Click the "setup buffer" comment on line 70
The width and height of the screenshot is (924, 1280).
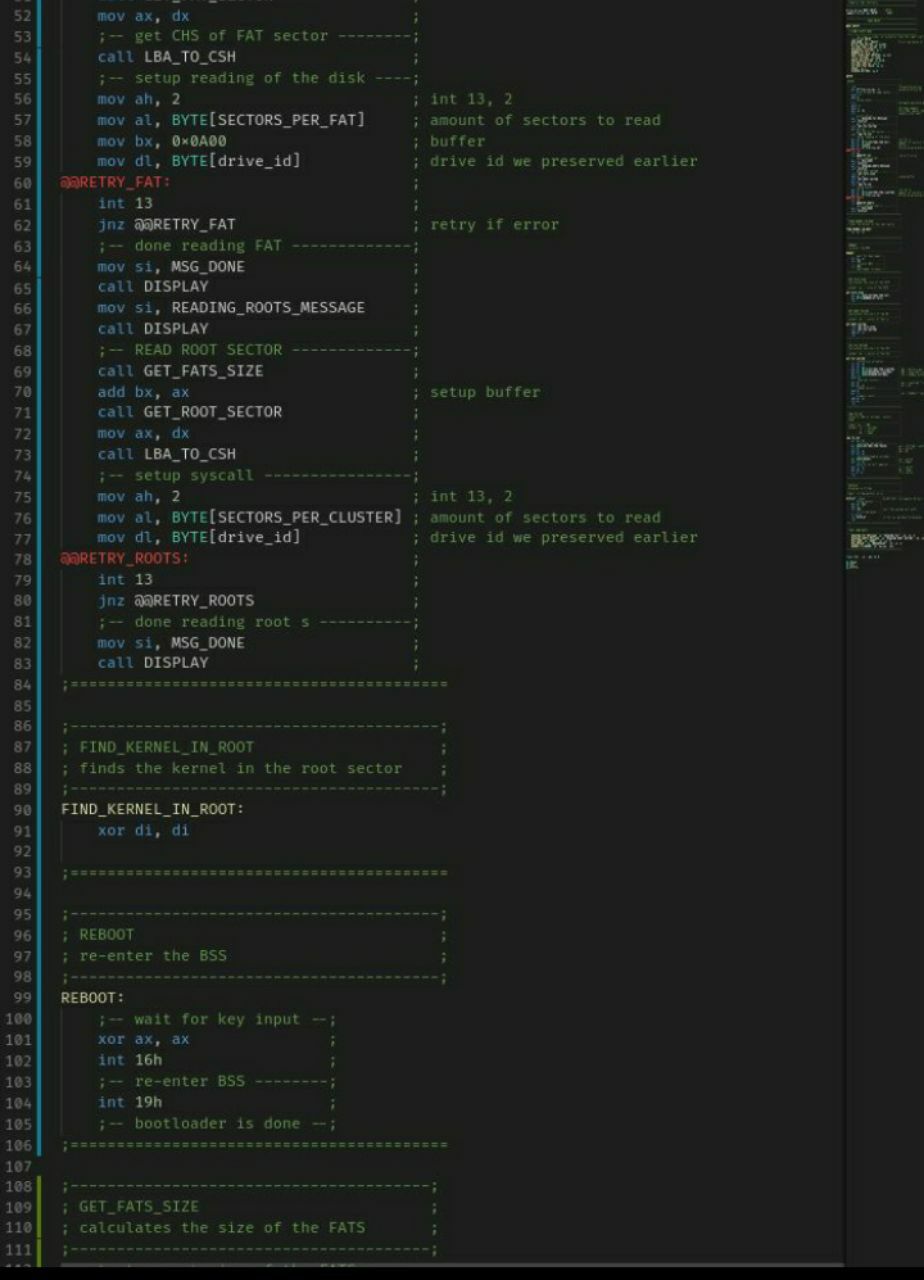click(x=485, y=392)
